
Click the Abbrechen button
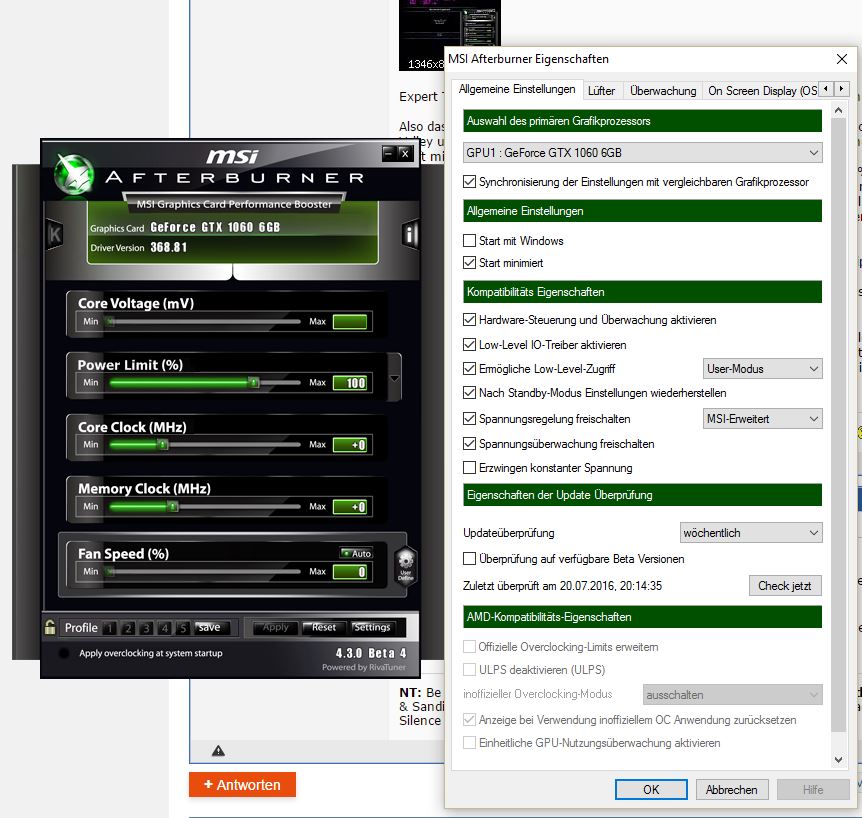click(x=732, y=789)
